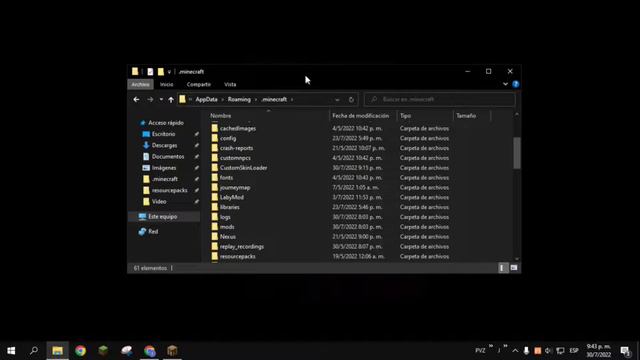
Task: Sort by the Tipo column header
Action: (x=406, y=116)
